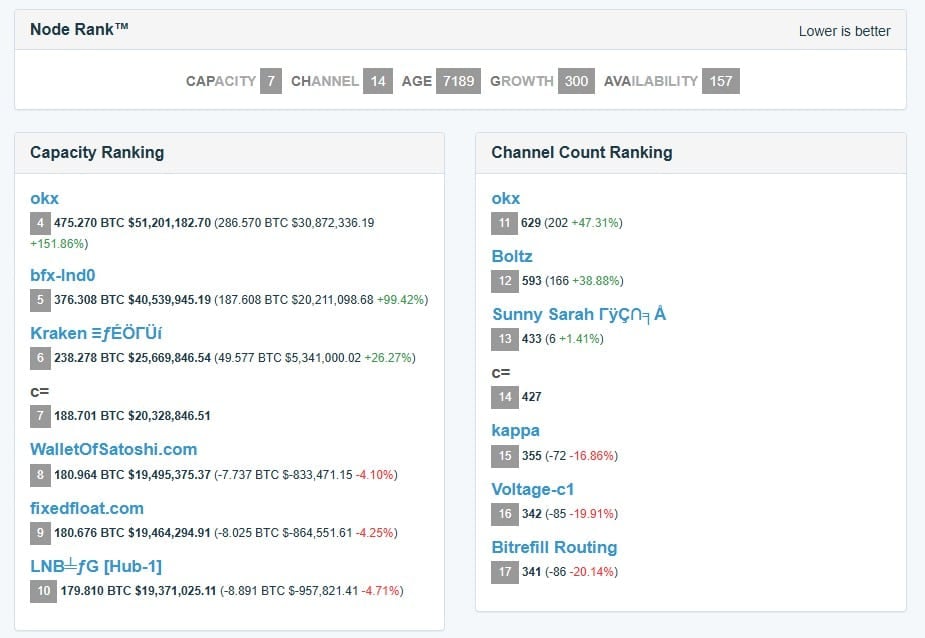Click rank badge 17 beside Bitrefill Routing channels
925x638 pixels.
[x=505, y=572]
